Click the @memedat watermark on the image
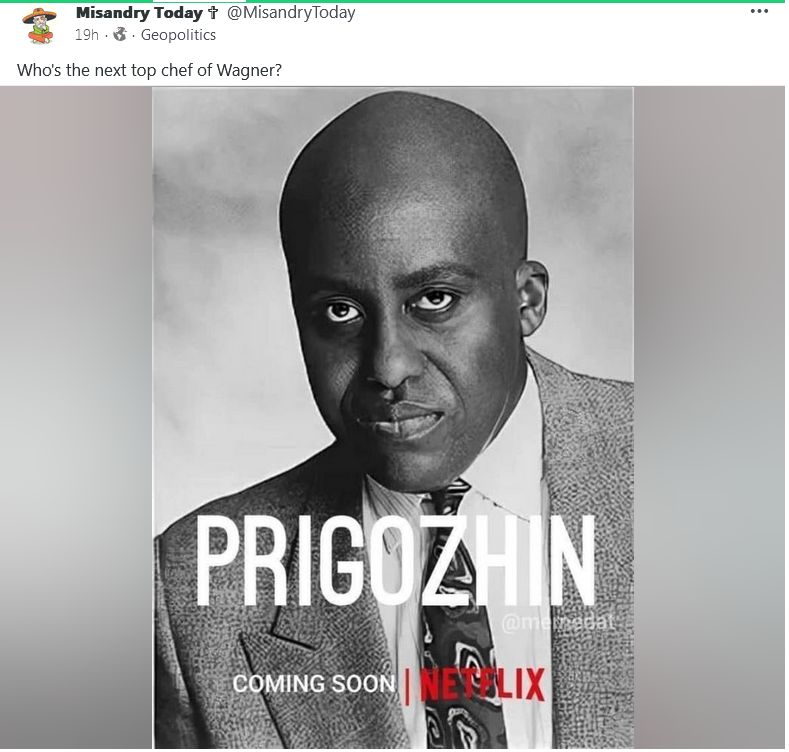Screen dimensions: 789x752 [x=558, y=623]
